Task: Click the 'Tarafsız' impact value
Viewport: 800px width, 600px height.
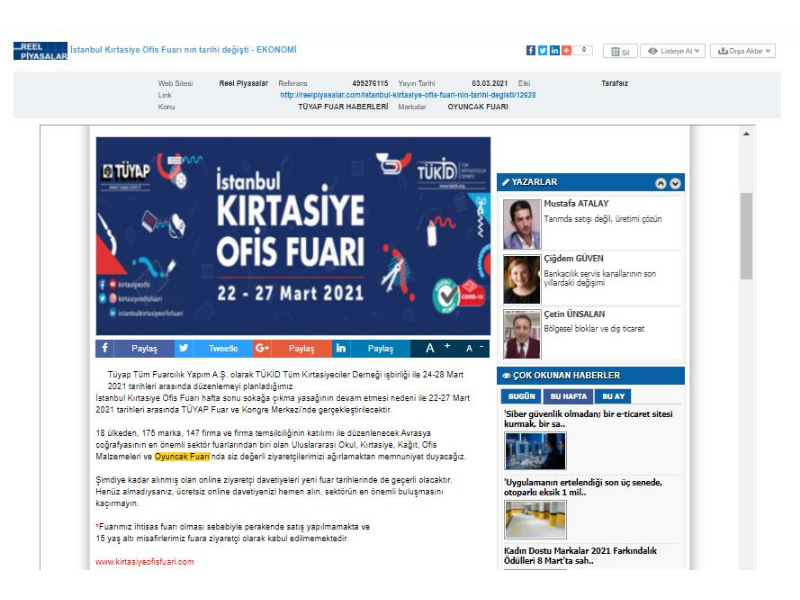Action: (x=614, y=83)
